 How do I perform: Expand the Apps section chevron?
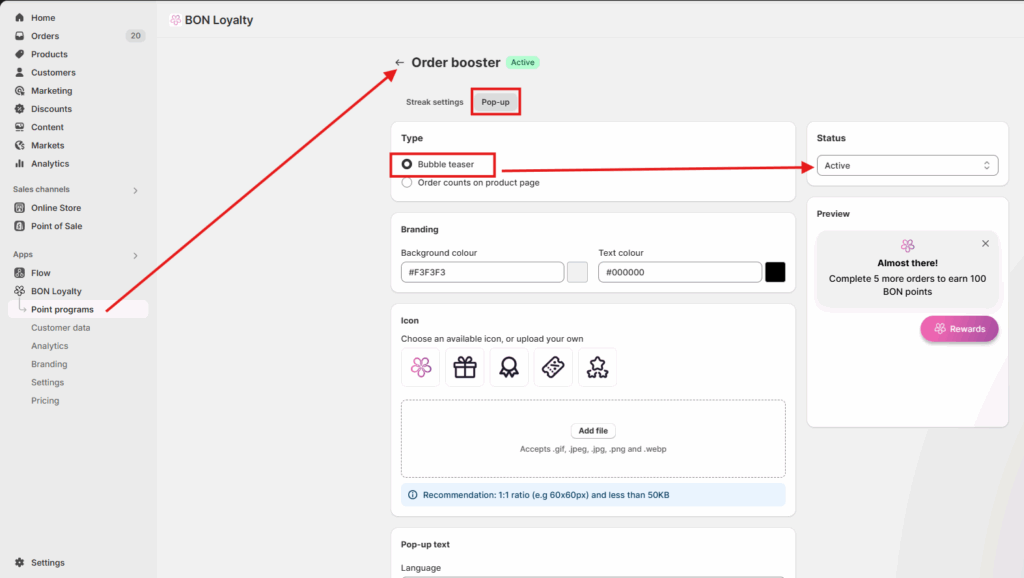(x=136, y=255)
